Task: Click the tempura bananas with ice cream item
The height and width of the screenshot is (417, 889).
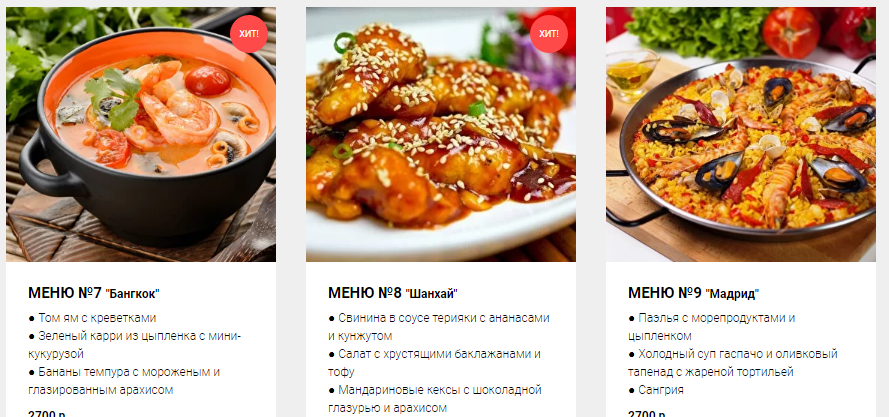Action: click(124, 381)
